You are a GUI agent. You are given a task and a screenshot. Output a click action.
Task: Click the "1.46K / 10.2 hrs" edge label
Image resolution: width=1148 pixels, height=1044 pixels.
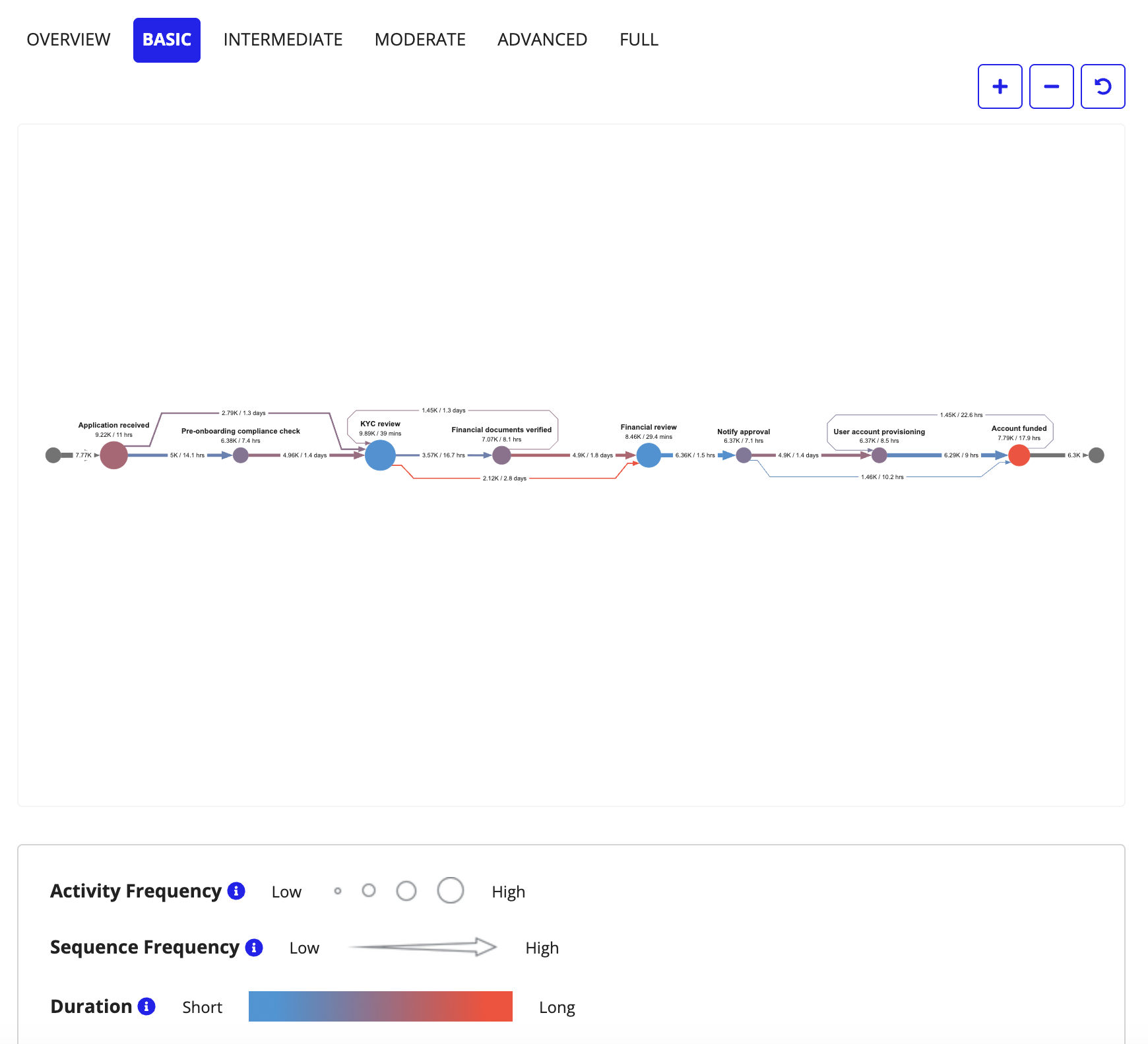(x=882, y=477)
